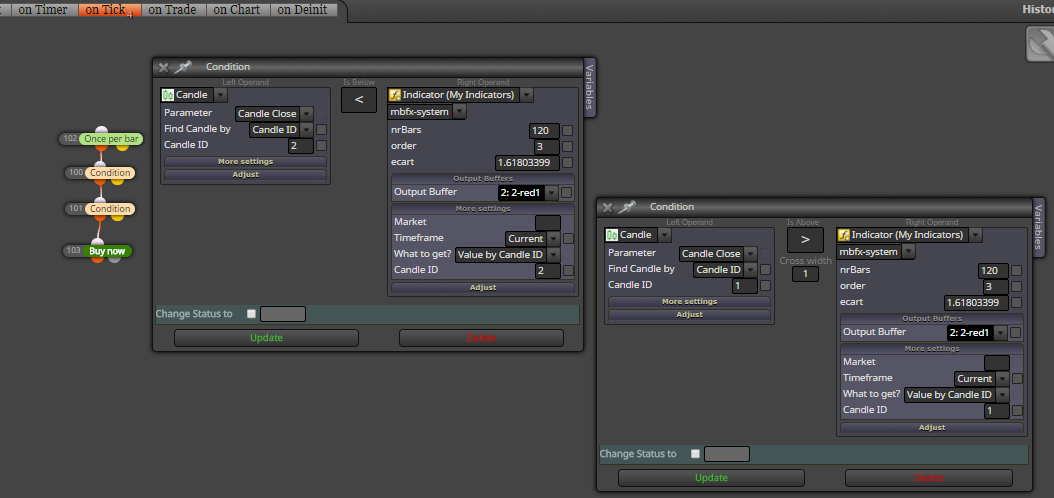Click the nrBars field in the first Condition
Viewport: 1054px width, 498px height.
pos(544,130)
